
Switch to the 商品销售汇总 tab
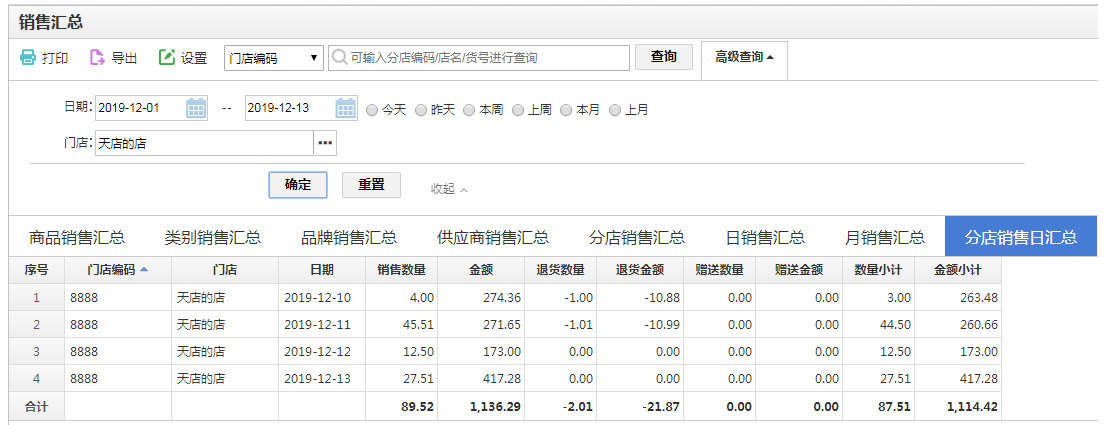click(x=77, y=237)
